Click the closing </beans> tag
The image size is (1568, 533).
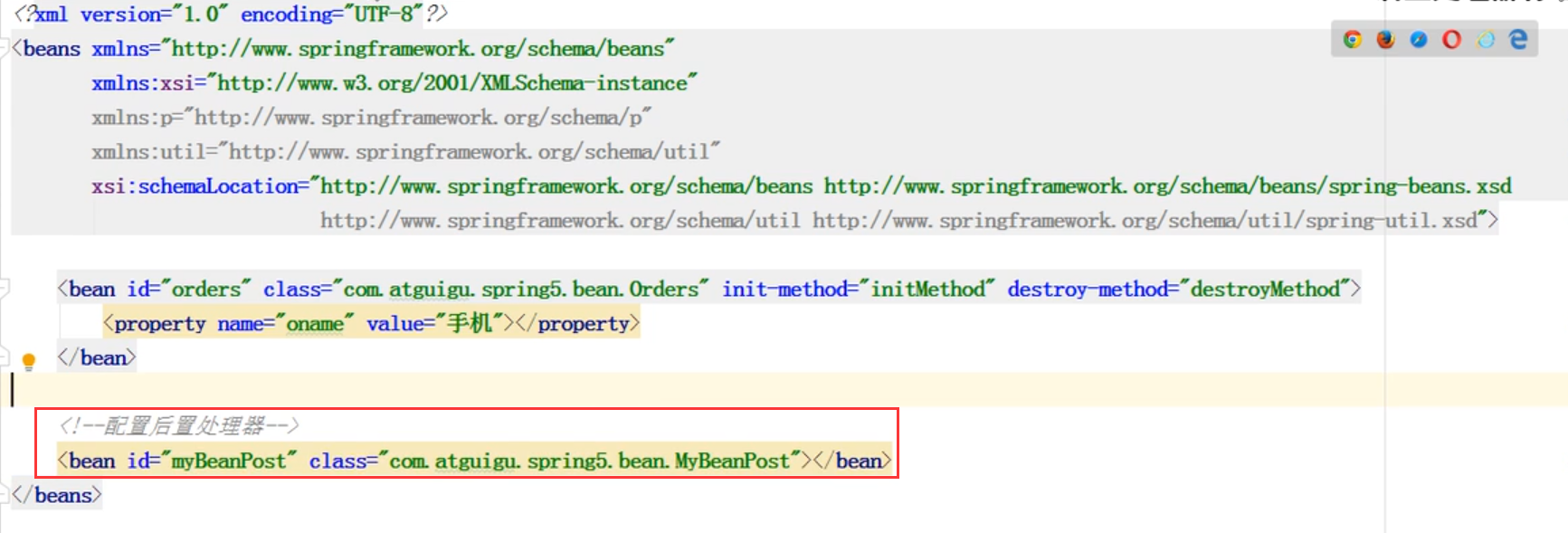[57, 495]
